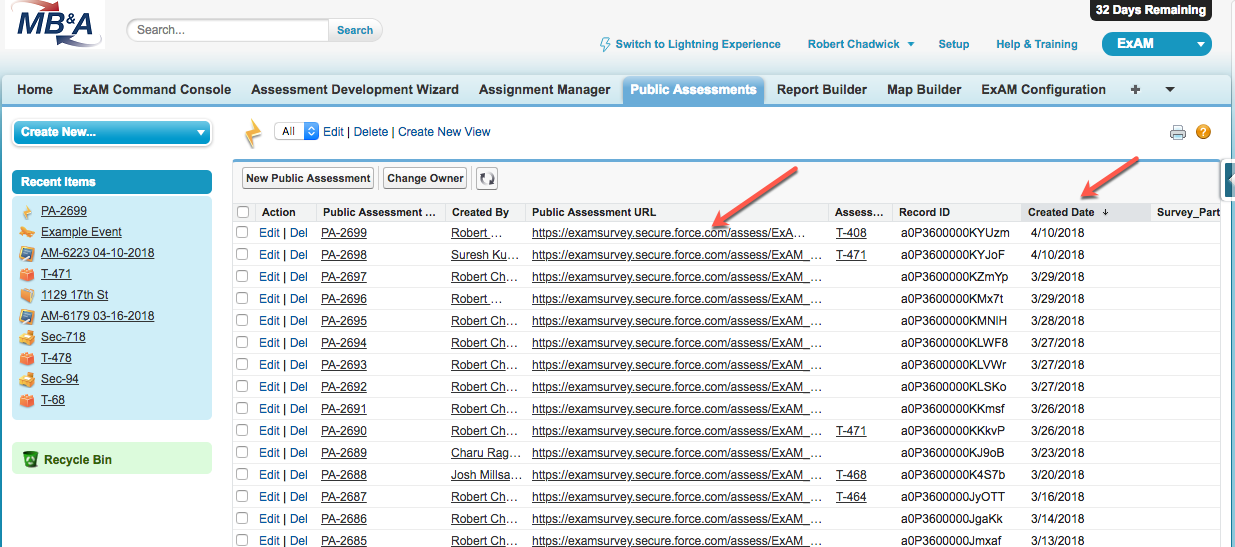
Task: Click the plus icon to show all tabs
Action: [1135, 90]
